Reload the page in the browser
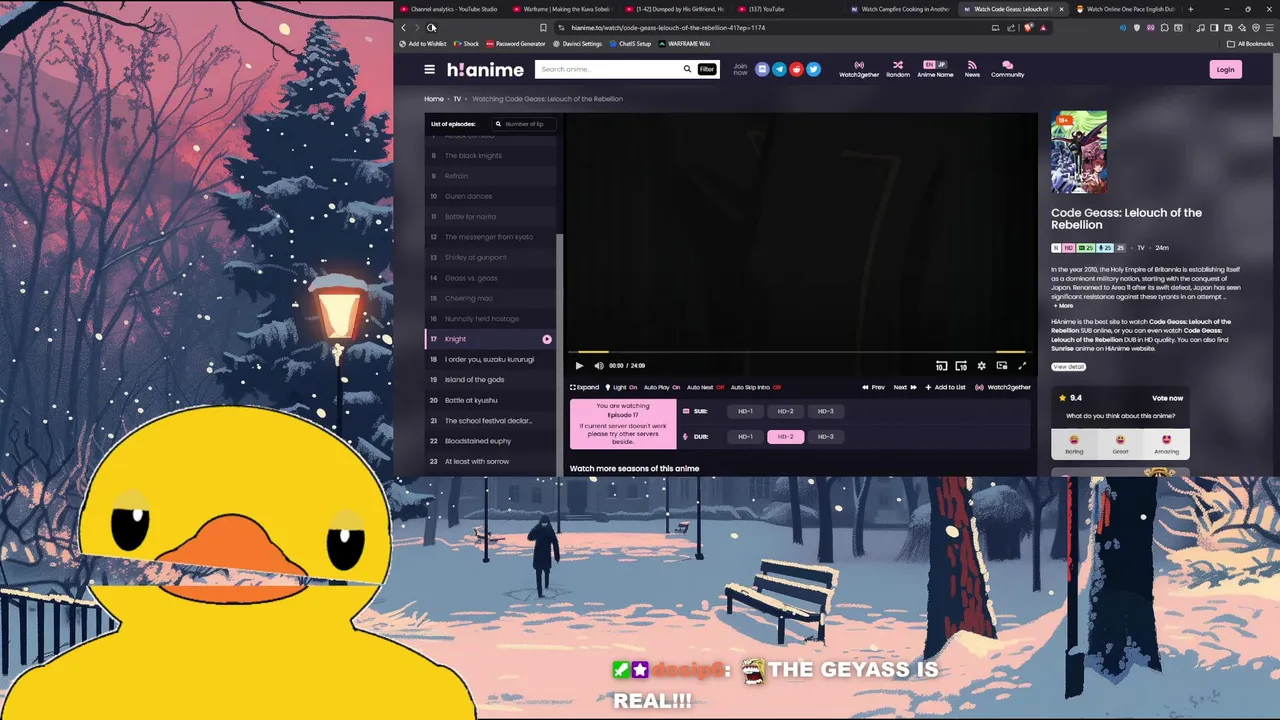 coord(431,28)
